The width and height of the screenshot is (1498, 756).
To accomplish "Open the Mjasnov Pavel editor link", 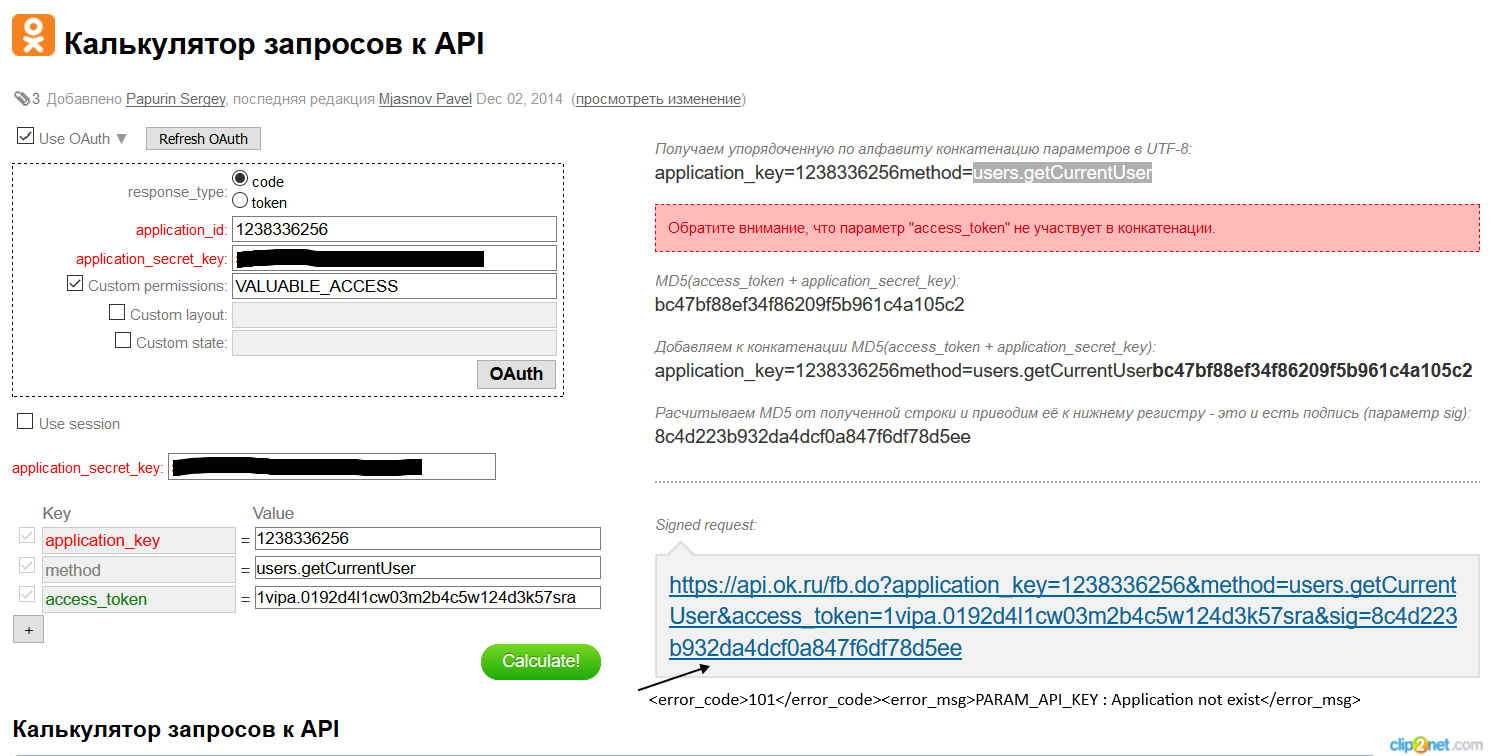I will [425, 99].
